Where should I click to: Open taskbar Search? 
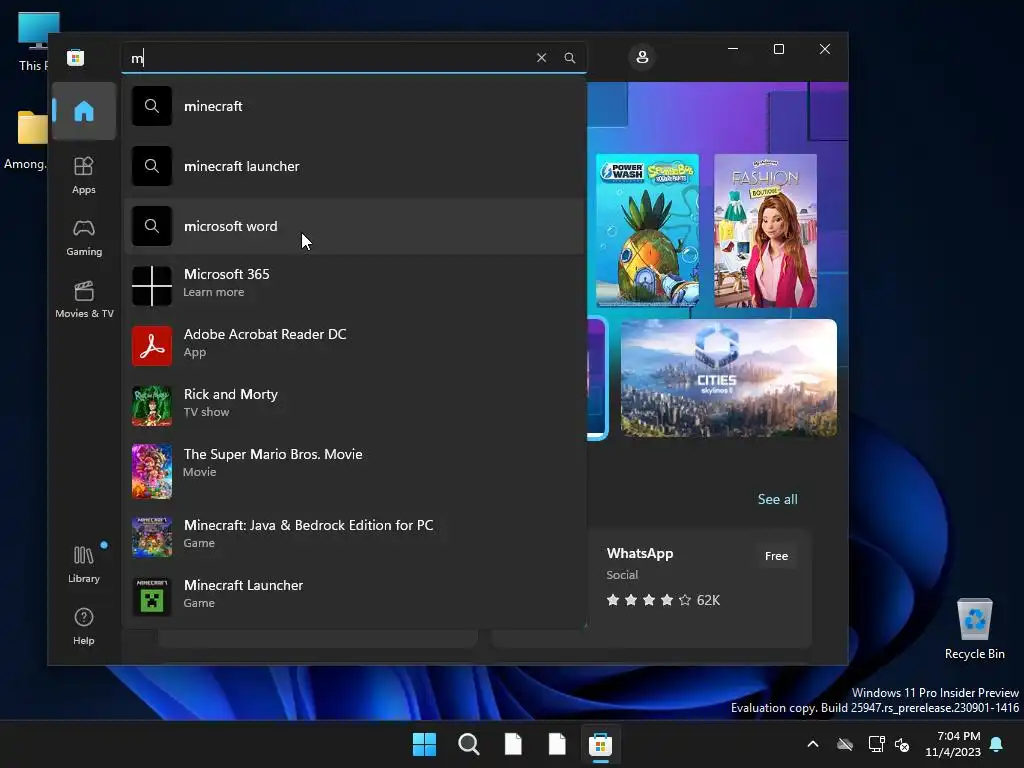tap(468, 744)
